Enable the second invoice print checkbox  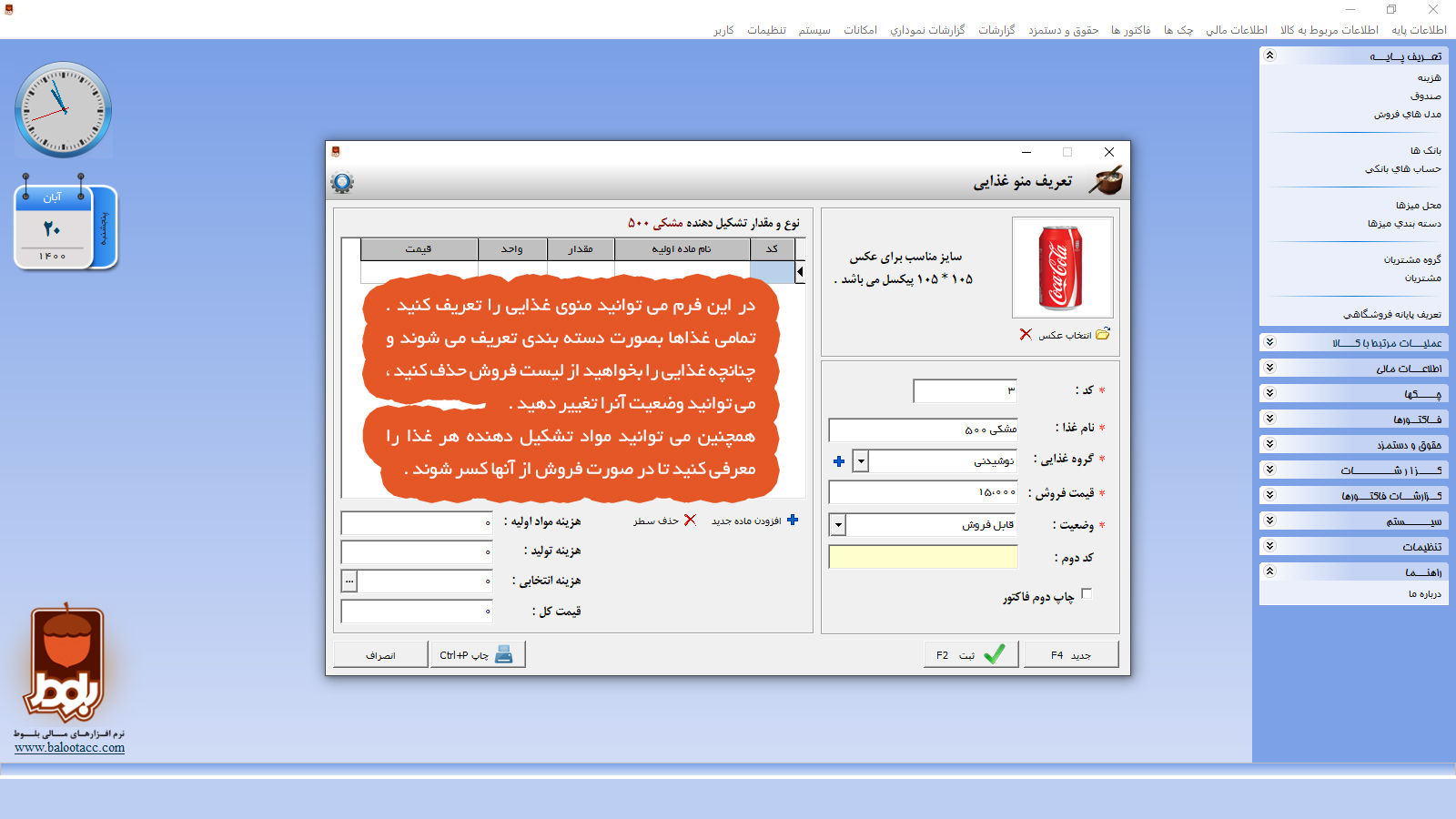pos(1087,594)
